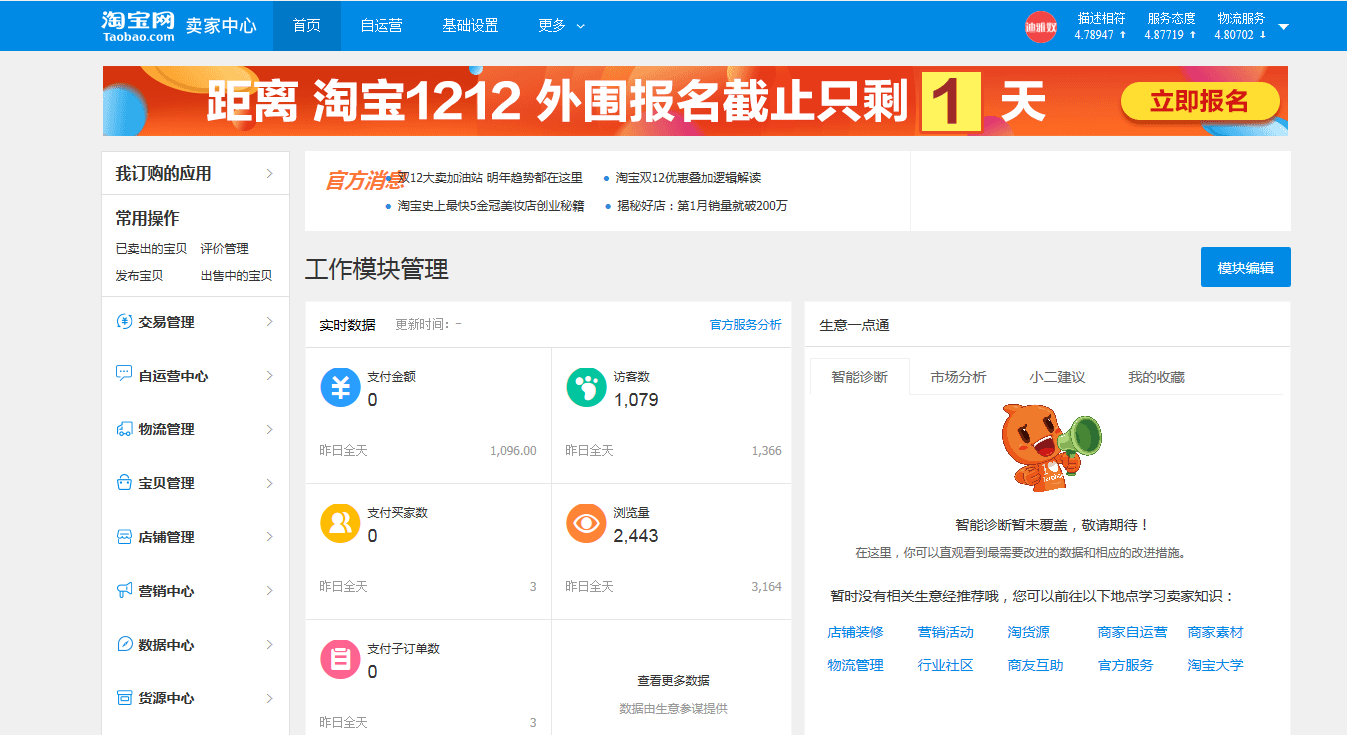Click the yellow 支付买家数 people icon
Screen dimensions: 1347x735
(x=340, y=523)
